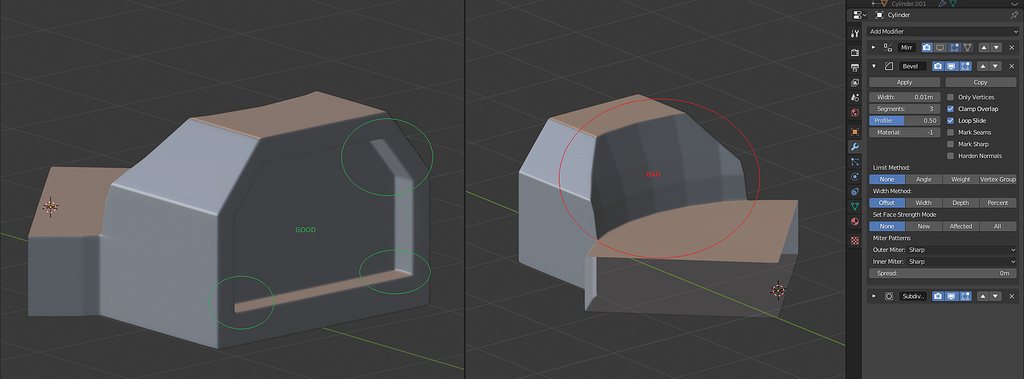
Task: Set Width Method to Depth
Action: [961, 203]
